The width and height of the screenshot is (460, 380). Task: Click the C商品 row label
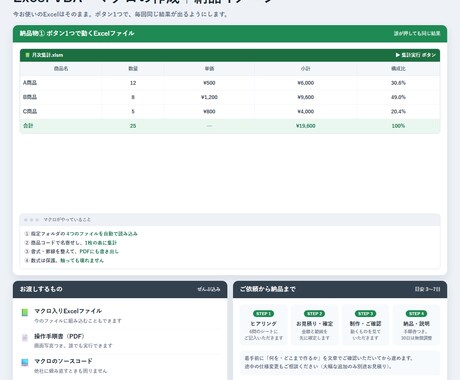pos(30,111)
